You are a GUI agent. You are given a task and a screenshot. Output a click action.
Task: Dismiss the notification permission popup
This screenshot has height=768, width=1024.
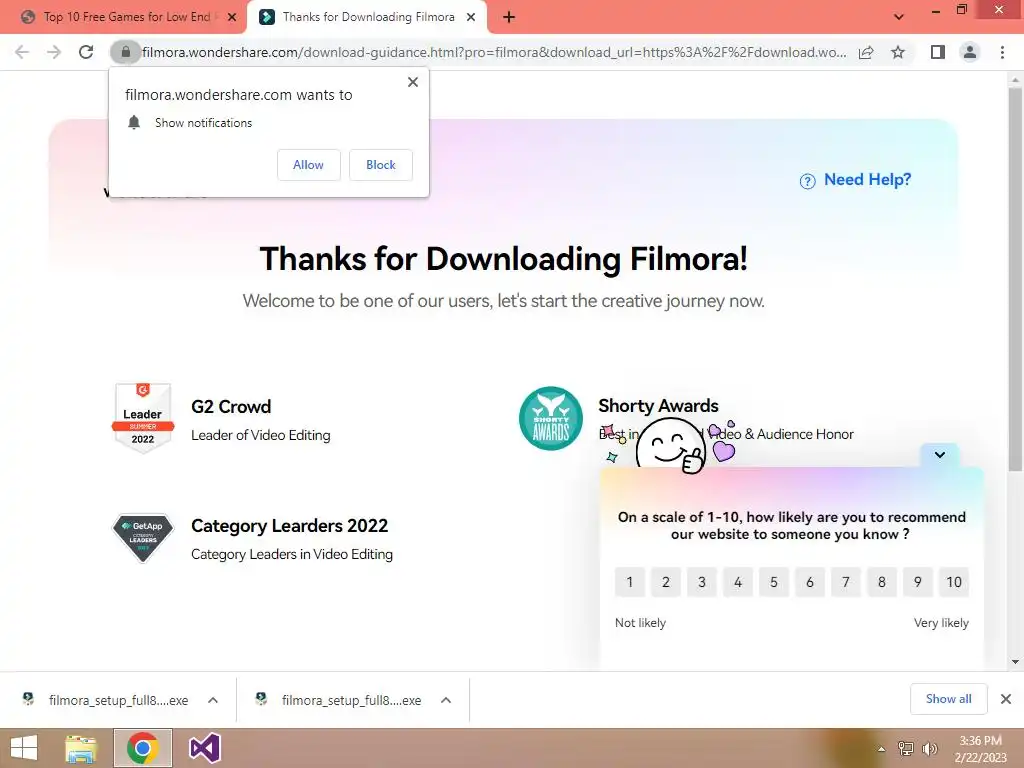(413, 82)
